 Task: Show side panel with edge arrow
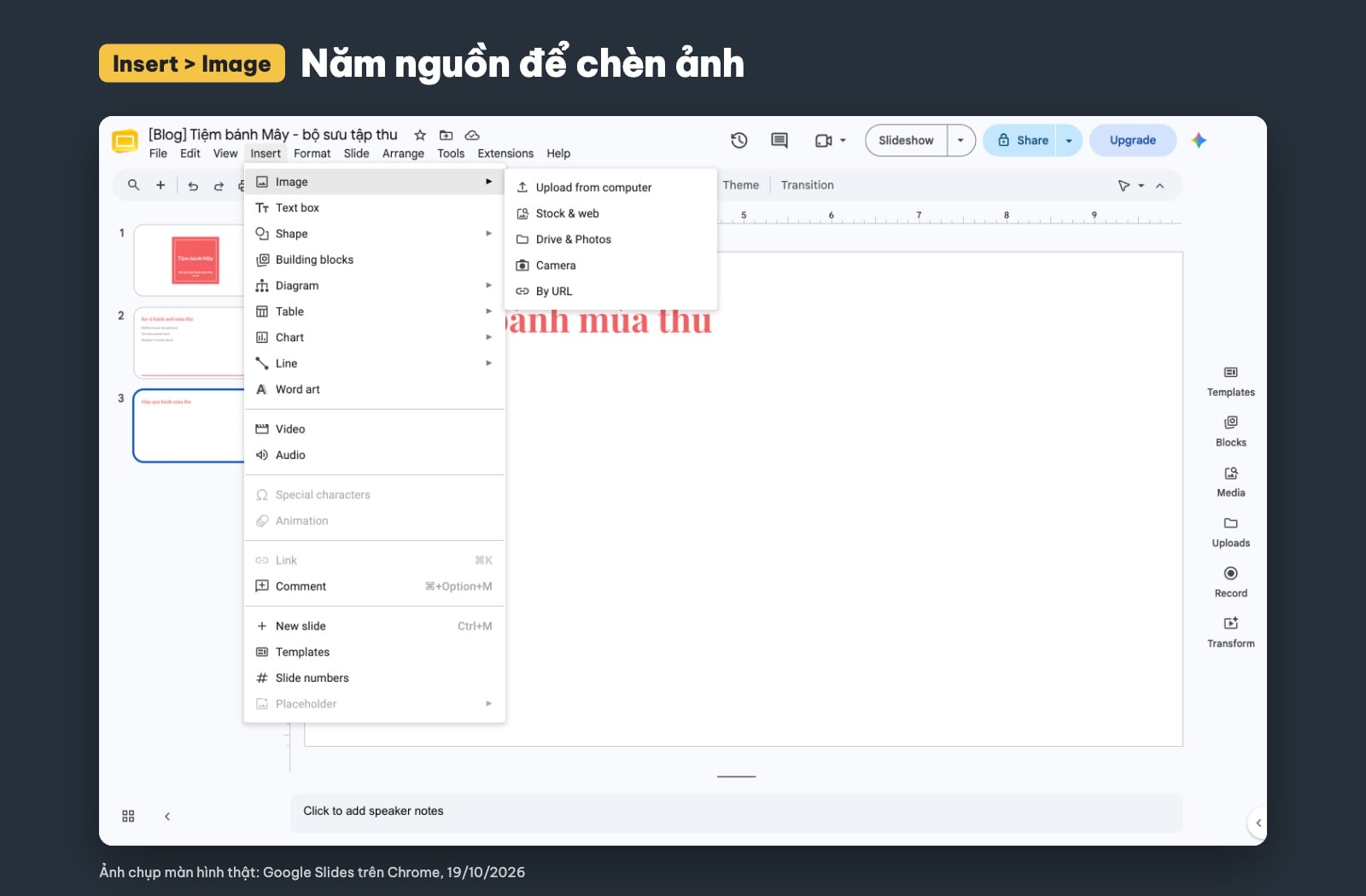pos(1258,823)
